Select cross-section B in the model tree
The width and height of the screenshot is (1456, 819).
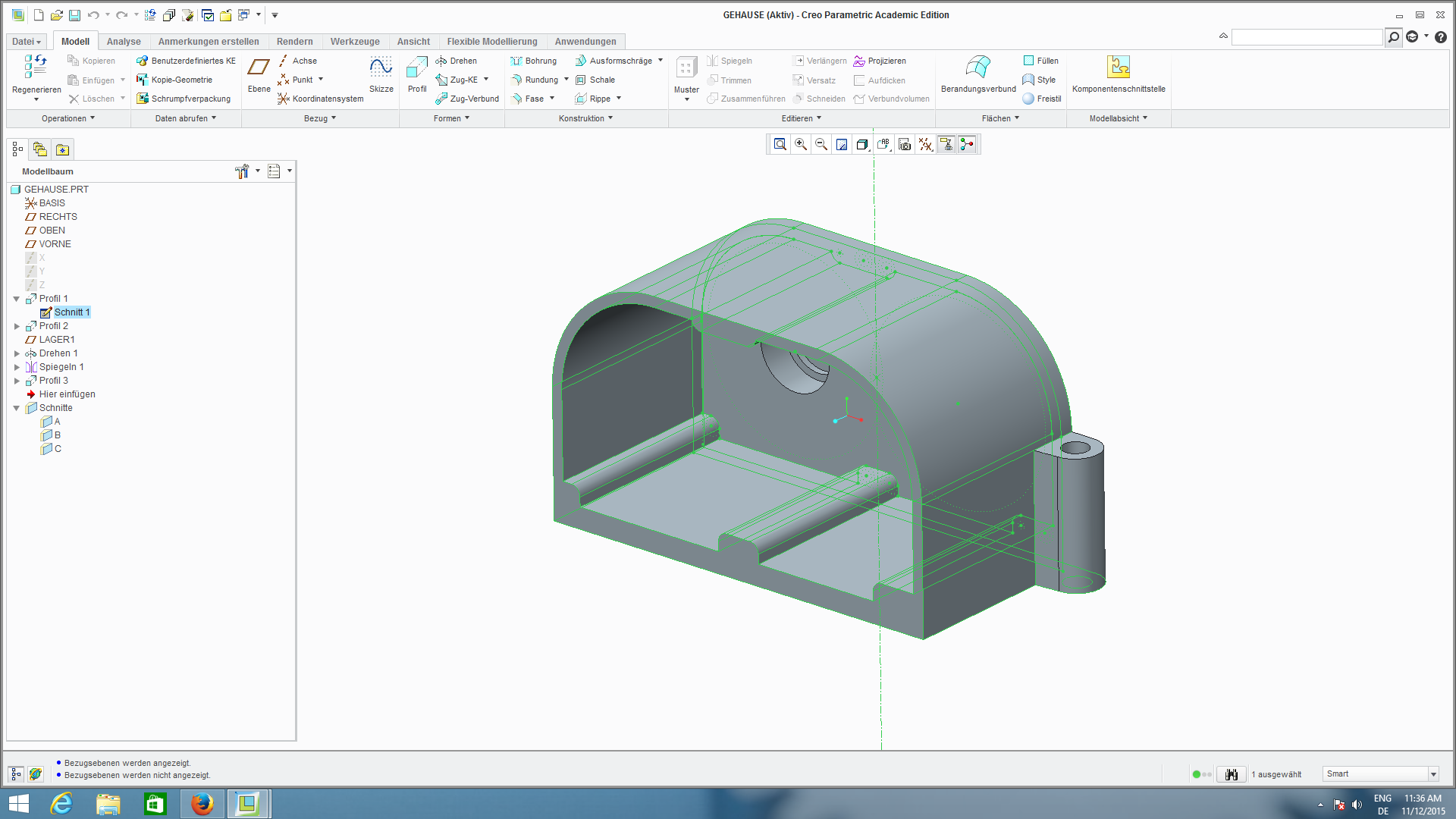[x=58, y=435]
